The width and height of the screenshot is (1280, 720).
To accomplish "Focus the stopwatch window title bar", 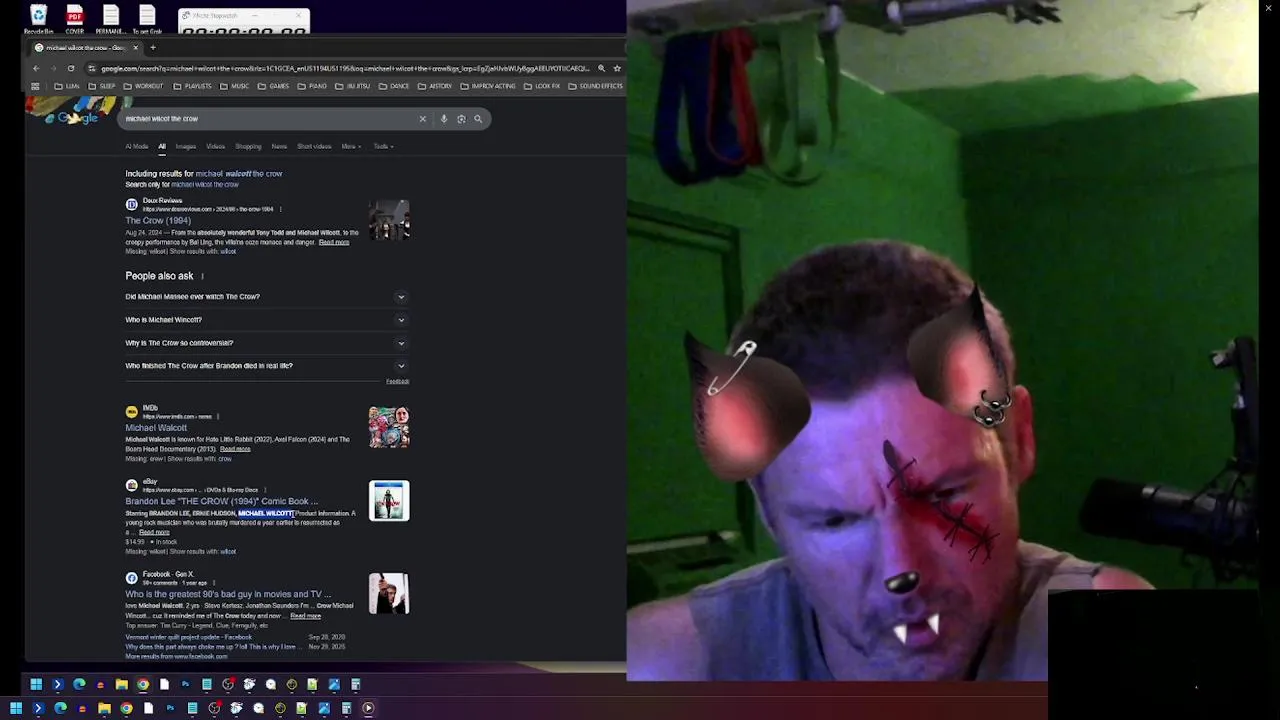I will [244, 15].
